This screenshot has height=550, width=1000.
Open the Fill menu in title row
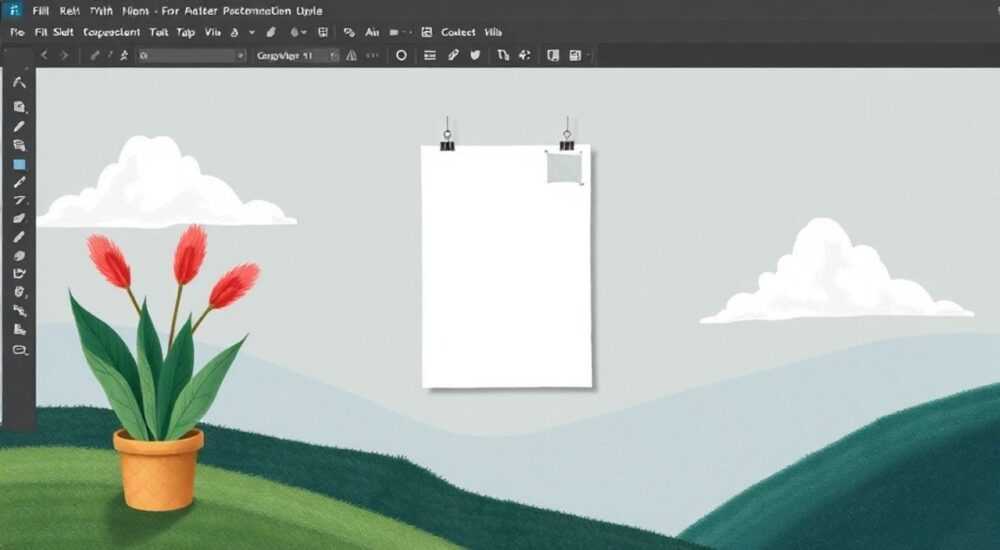click(40, 11)
